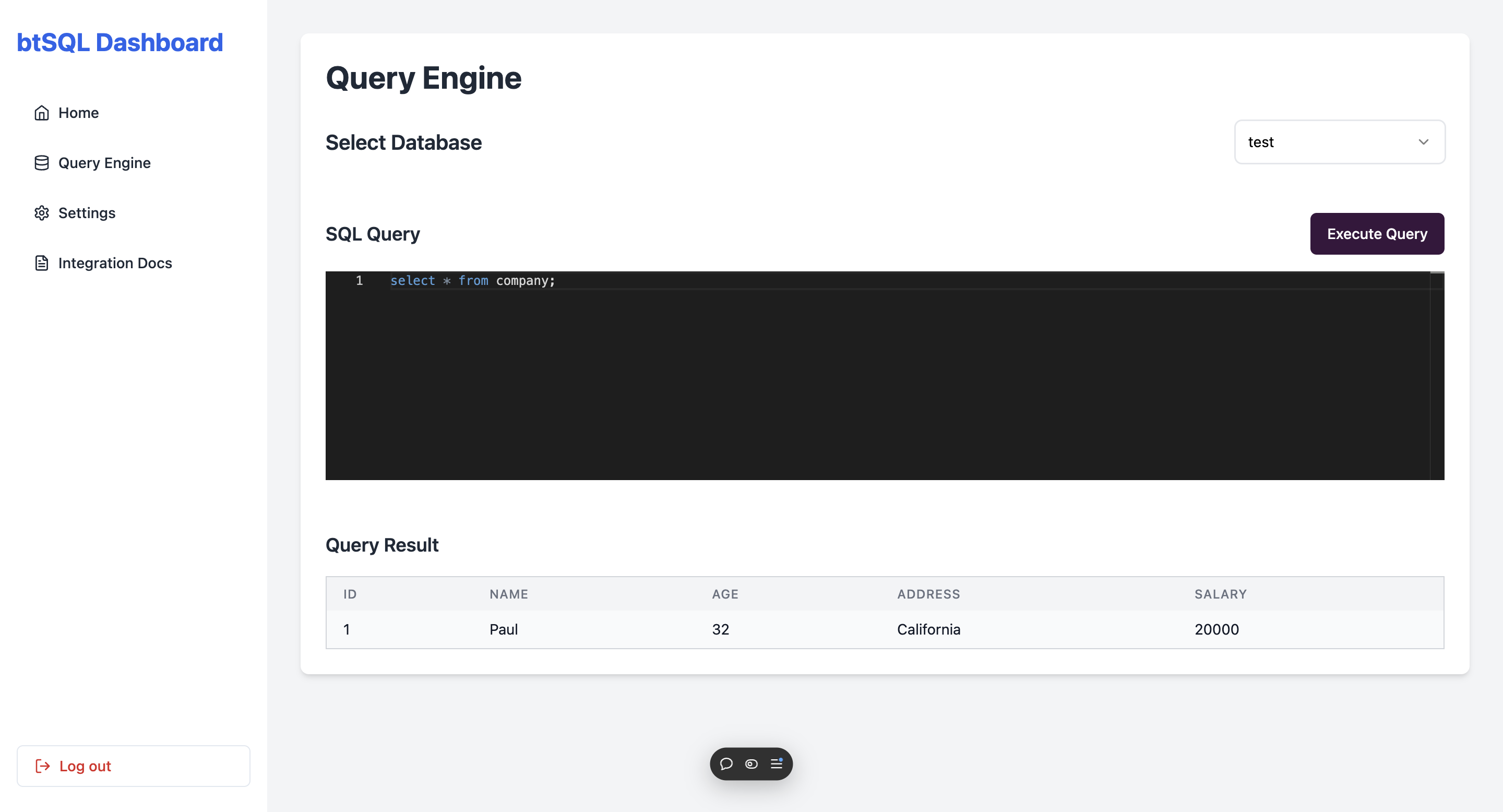Image resolution: width=1503 pixels, height=812 pixels.
Task: Click the Settings gear icon
Action: (41, 213)
